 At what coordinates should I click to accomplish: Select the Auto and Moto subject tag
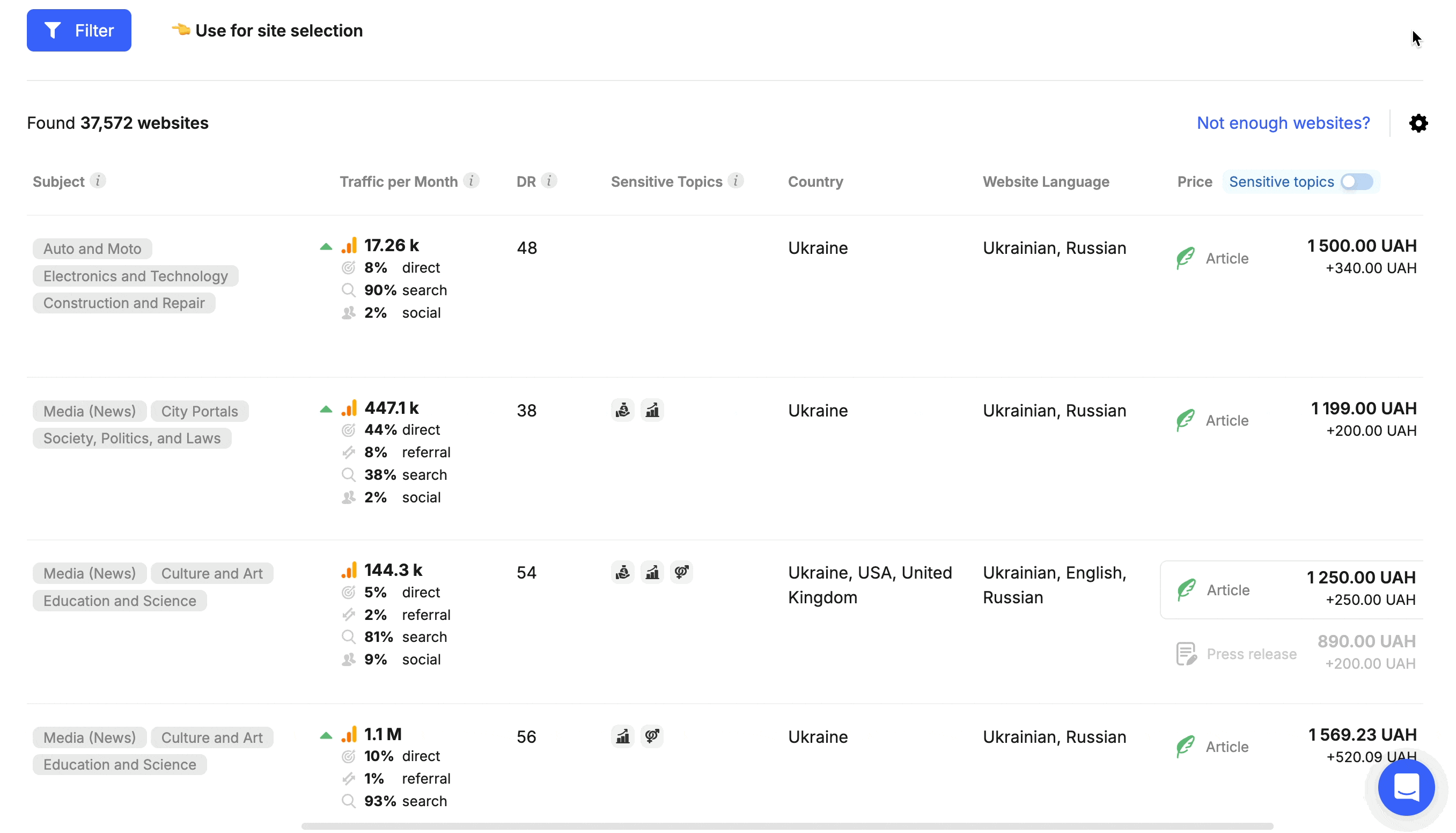click(x=92, y=249)
